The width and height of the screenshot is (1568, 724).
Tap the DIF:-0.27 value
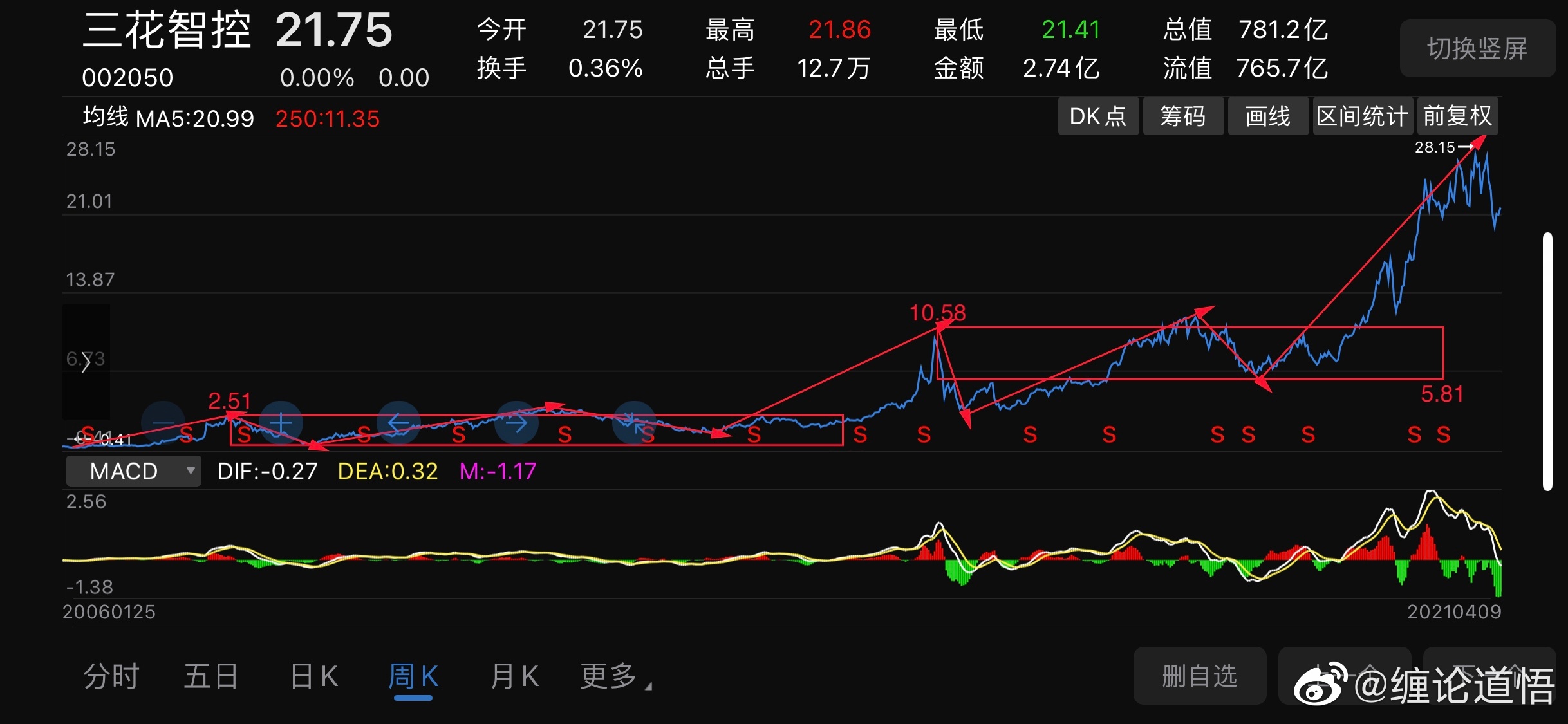pos(267,471)
